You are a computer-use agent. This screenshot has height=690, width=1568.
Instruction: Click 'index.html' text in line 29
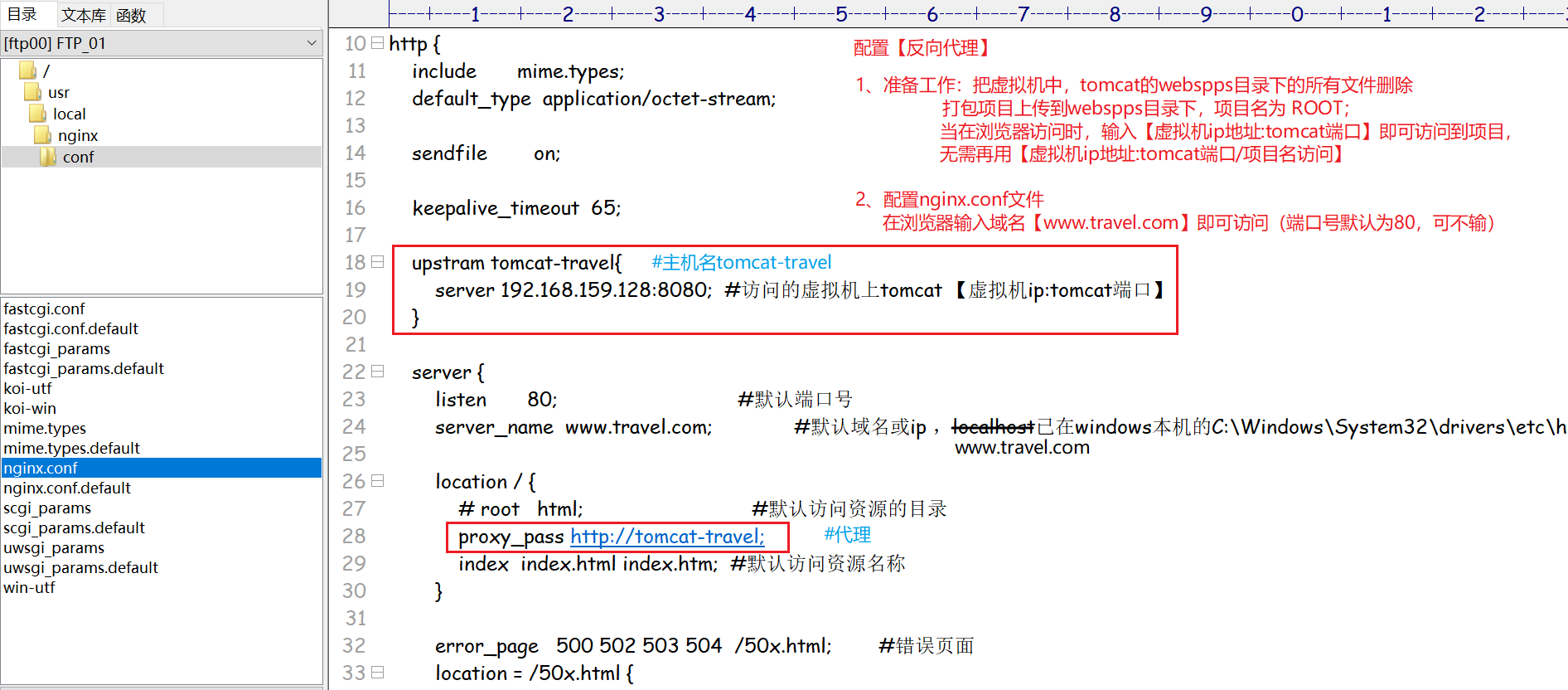[x=568, y=564]
